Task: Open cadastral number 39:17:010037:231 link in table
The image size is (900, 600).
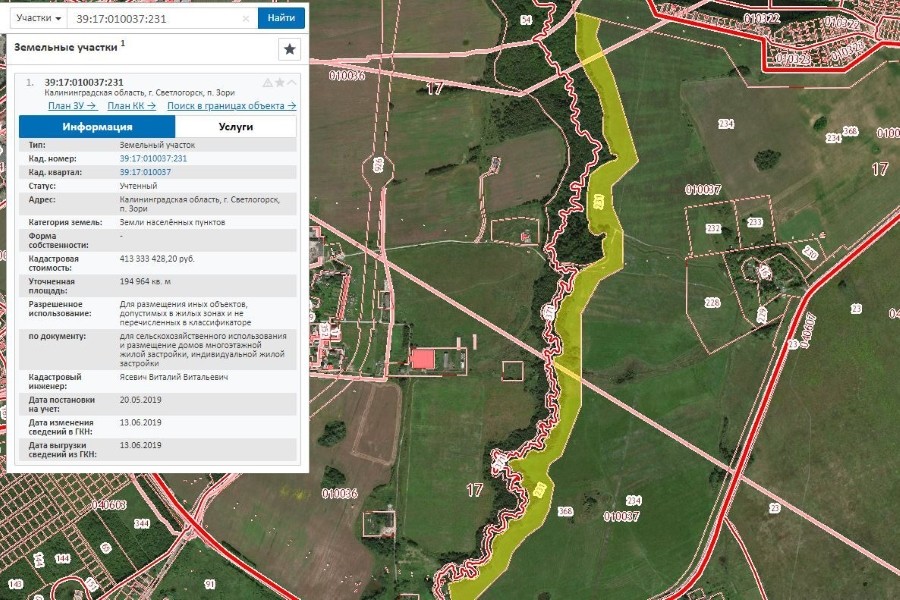Action: (153, 158)
